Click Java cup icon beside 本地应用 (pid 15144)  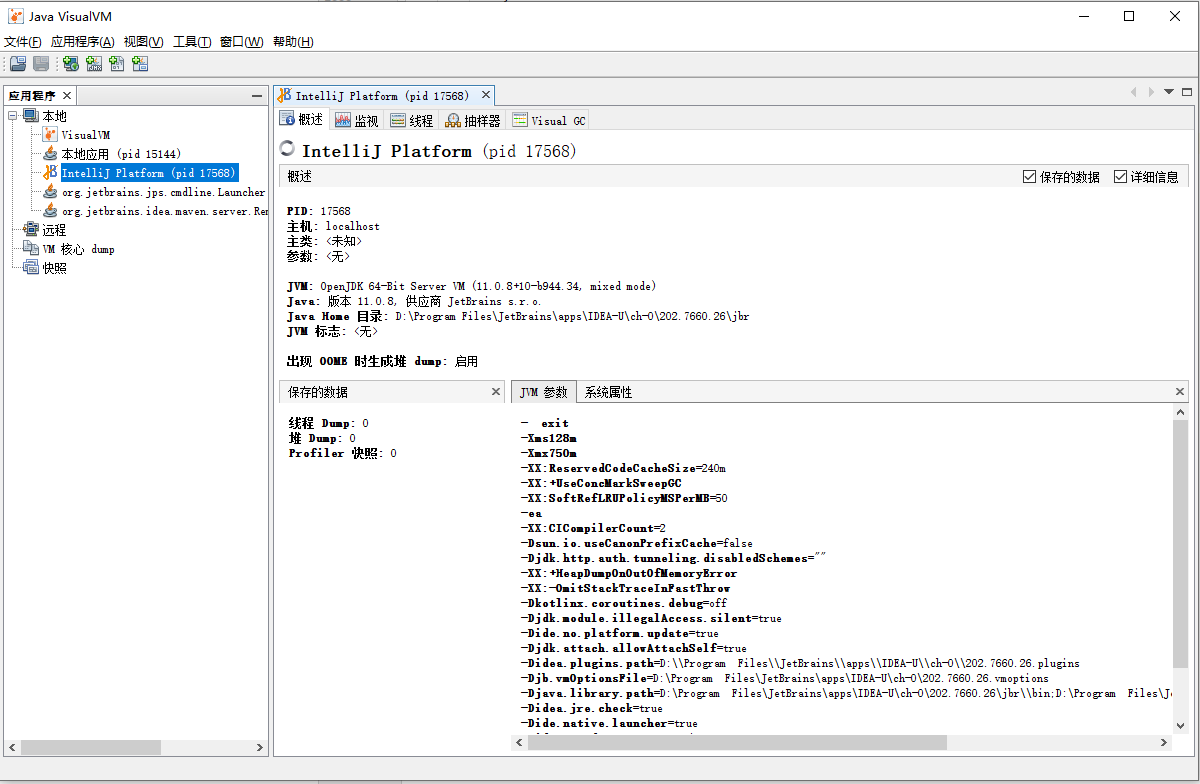51,153
